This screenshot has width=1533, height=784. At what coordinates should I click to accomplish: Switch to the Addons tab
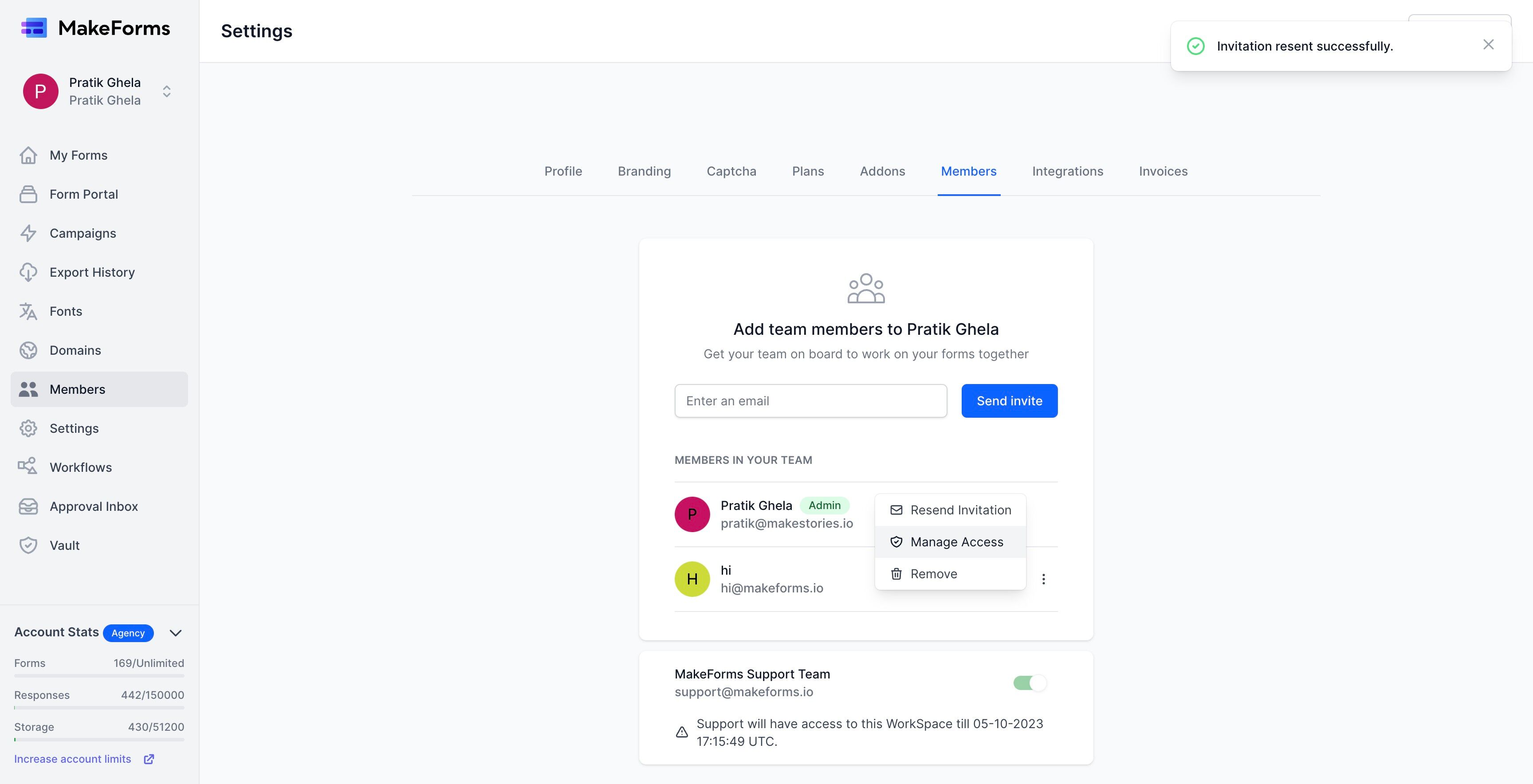pyautogui.click(x=882, y=171)
